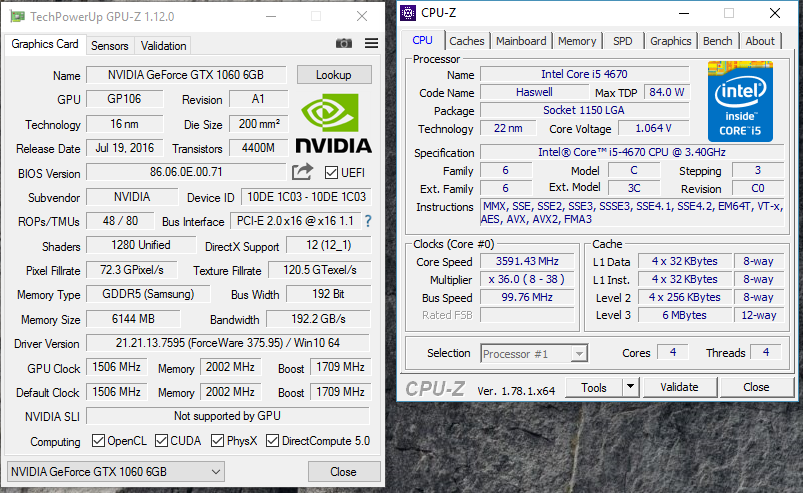The width and height of the screenshot is (803, 493).
Task: Click the Validate button in CPU-Z
Action: (679, 387)
